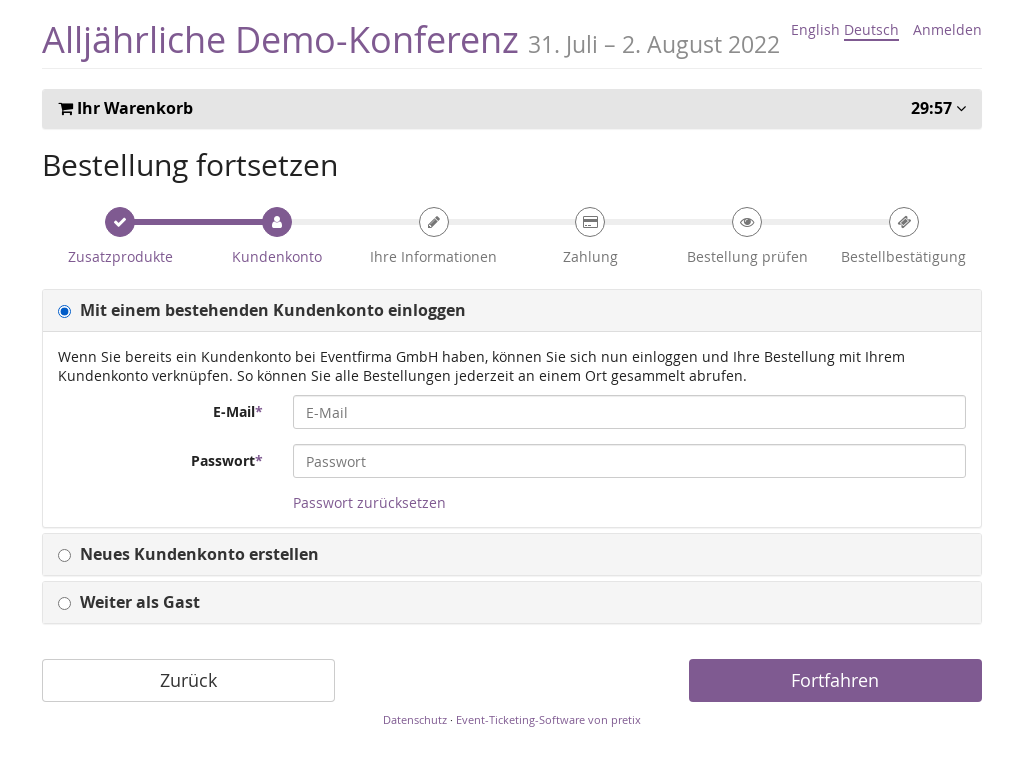
Task: Select Neues Kundenkonto erstellen option
Action: point(65,556)
